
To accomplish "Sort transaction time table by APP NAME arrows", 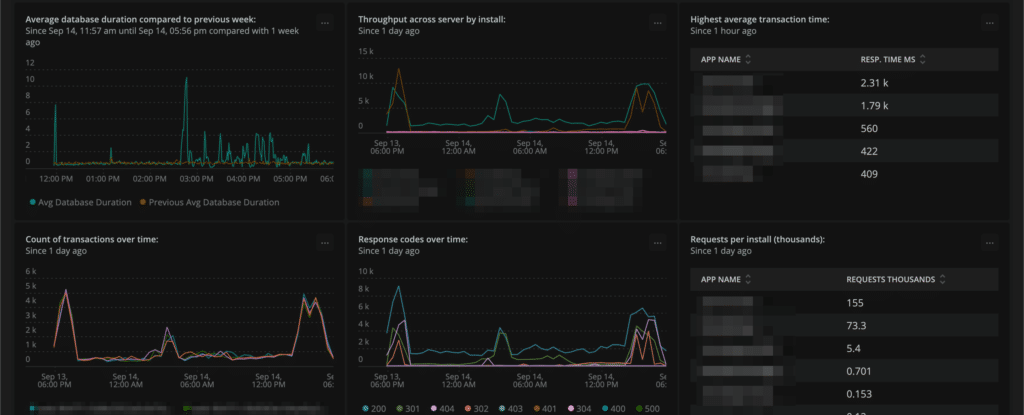I will coord(748,60).
